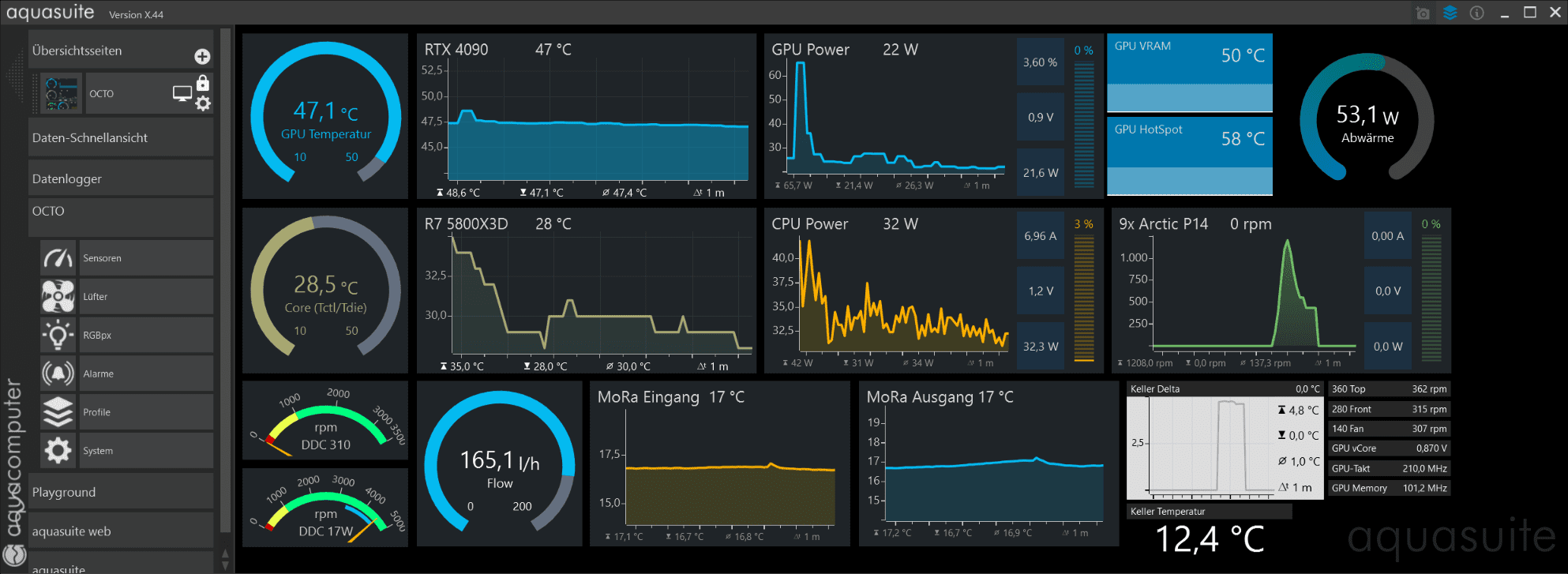Open the RGBpx entry
This screenshot has width=1568, height=574.
tap(146, 335)
